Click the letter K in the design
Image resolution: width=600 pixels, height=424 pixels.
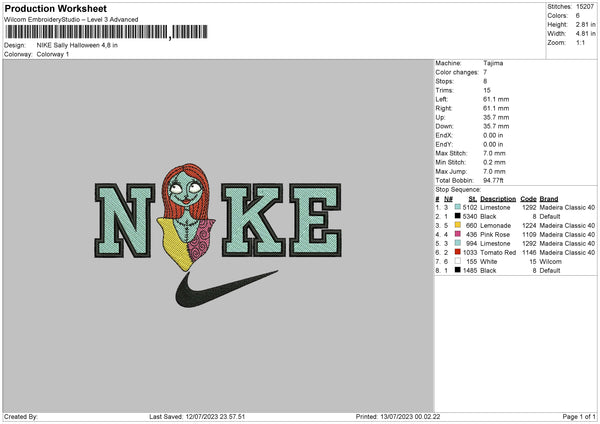tap(253, 220)
